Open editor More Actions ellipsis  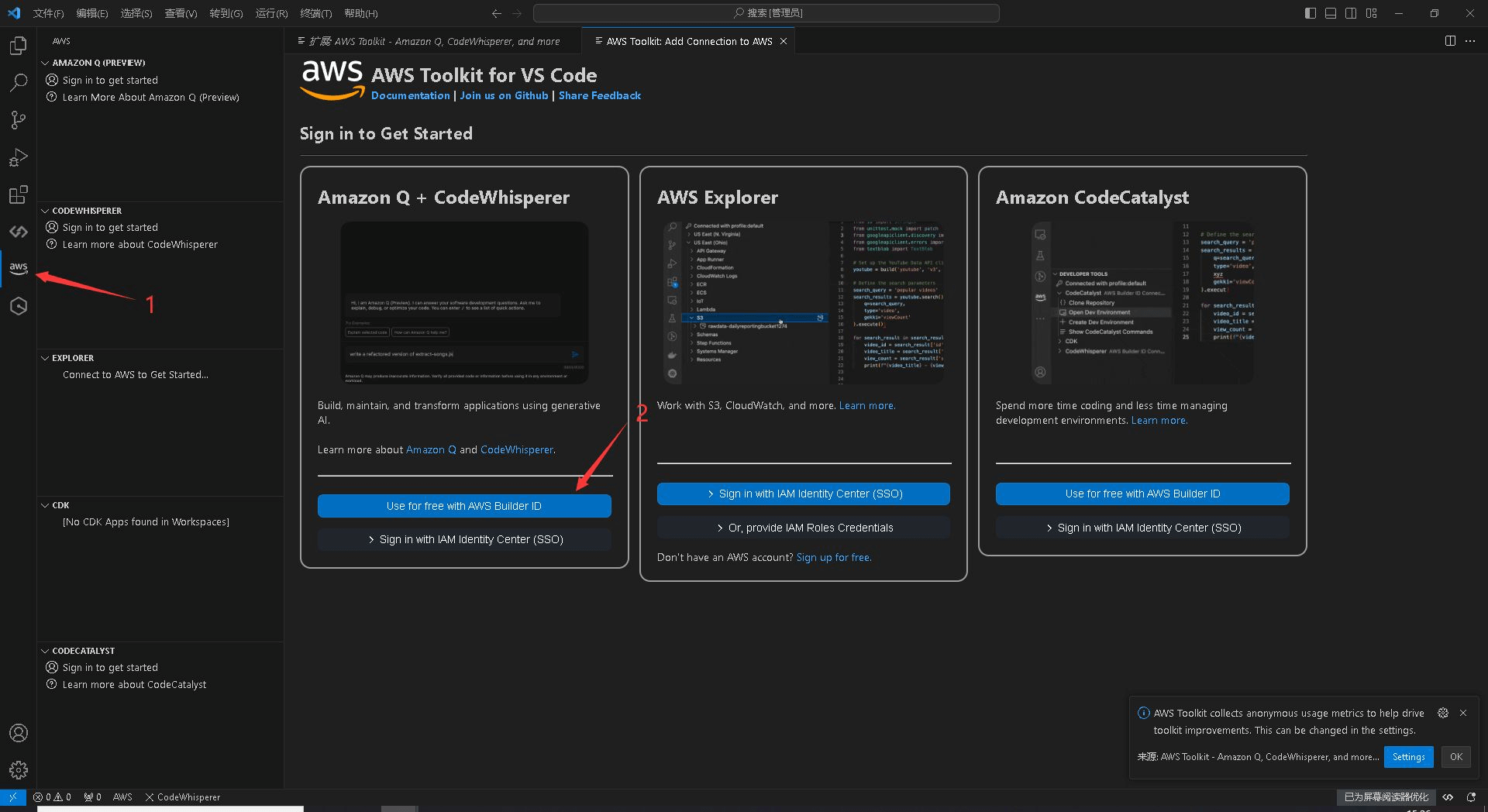click(x=1470, y=41)
